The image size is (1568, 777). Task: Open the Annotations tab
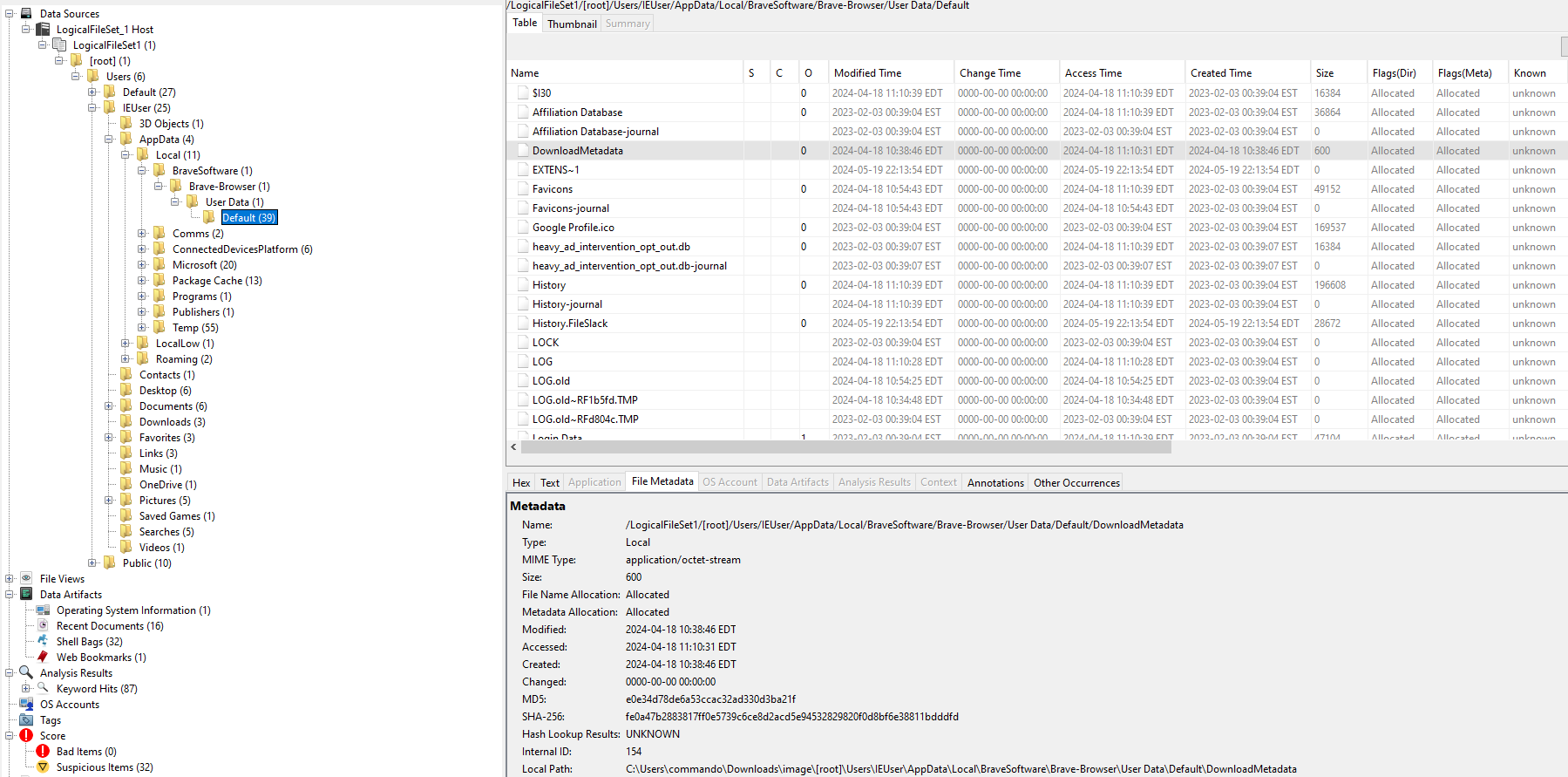click(995, 482)
